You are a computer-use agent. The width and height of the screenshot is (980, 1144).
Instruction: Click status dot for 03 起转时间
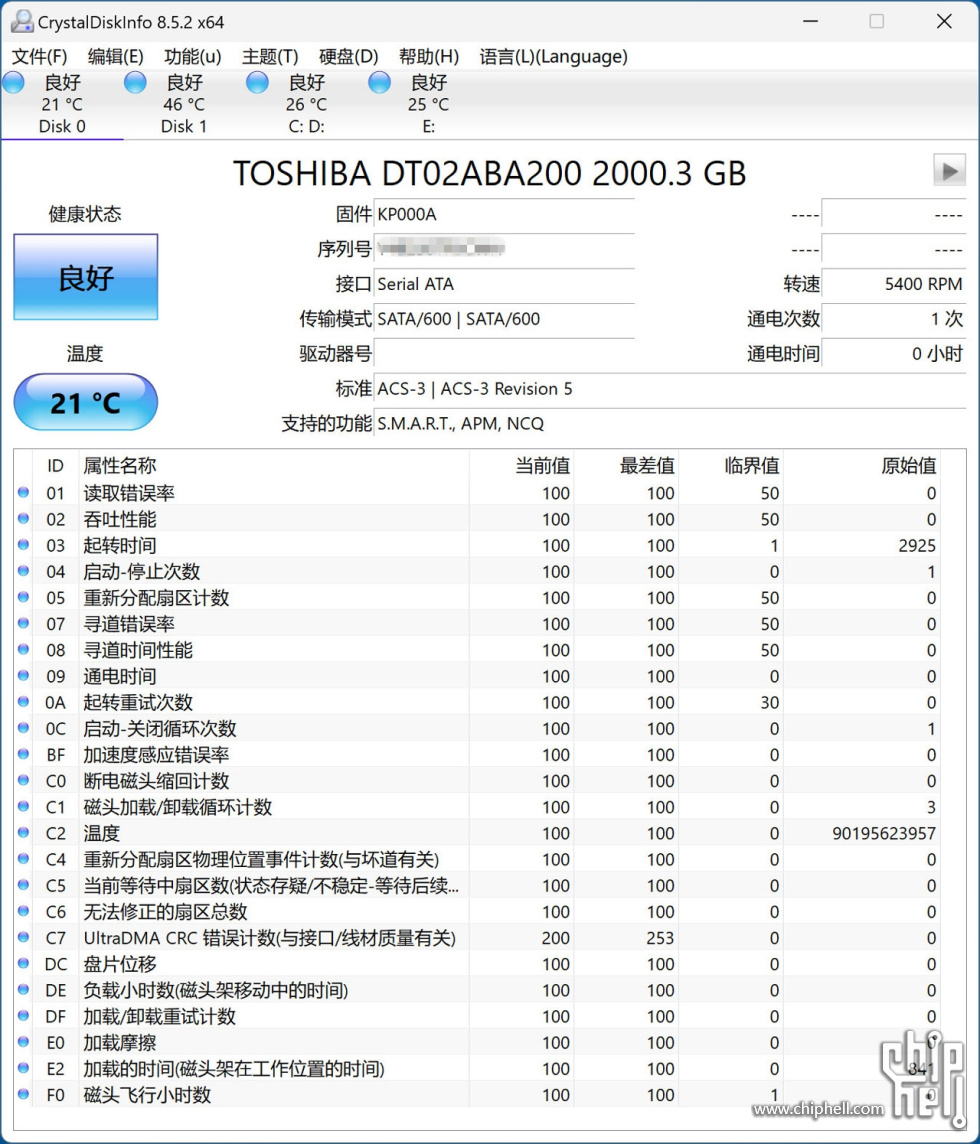[23, 545]
